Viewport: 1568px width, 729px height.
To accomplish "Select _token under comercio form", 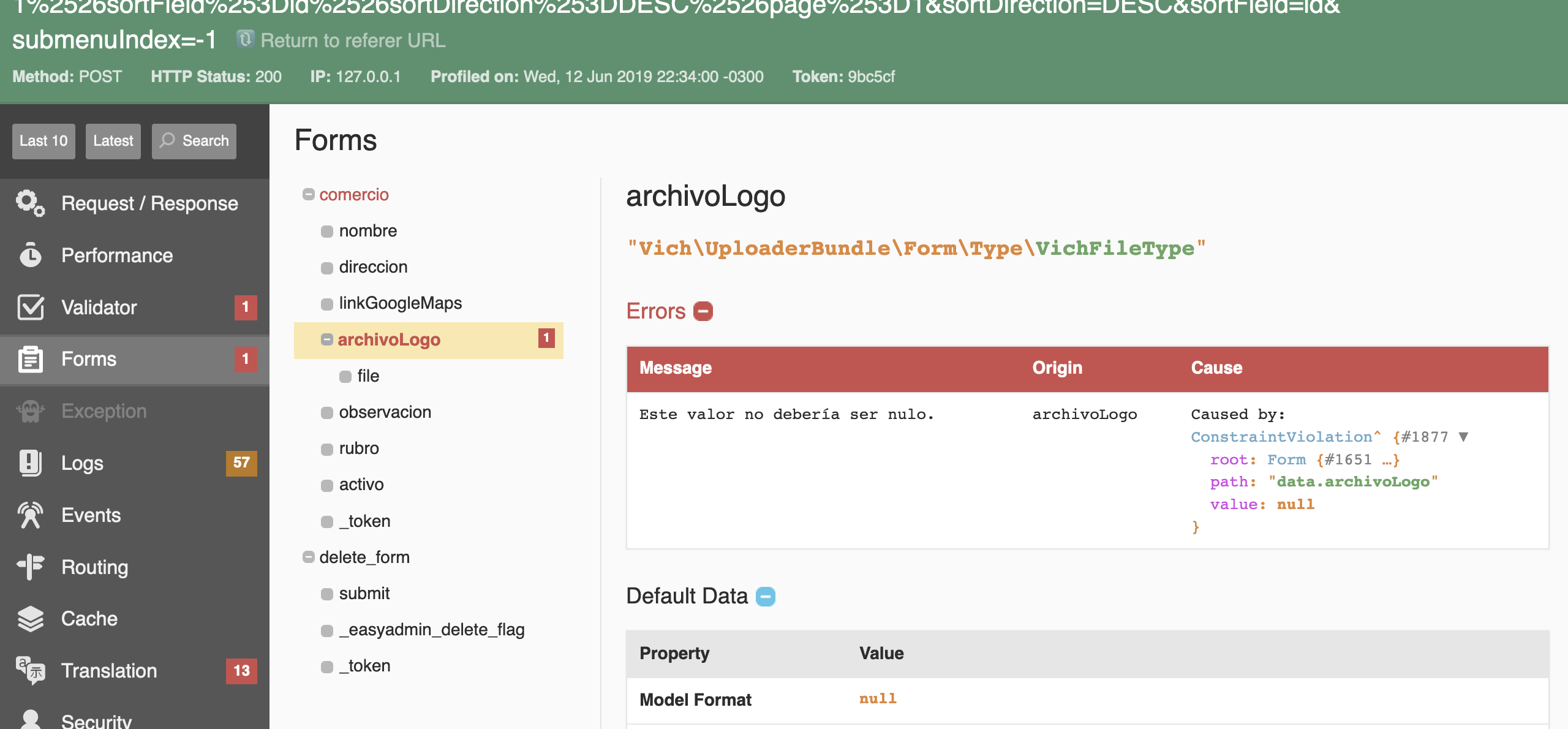I will tap(365, 521).
